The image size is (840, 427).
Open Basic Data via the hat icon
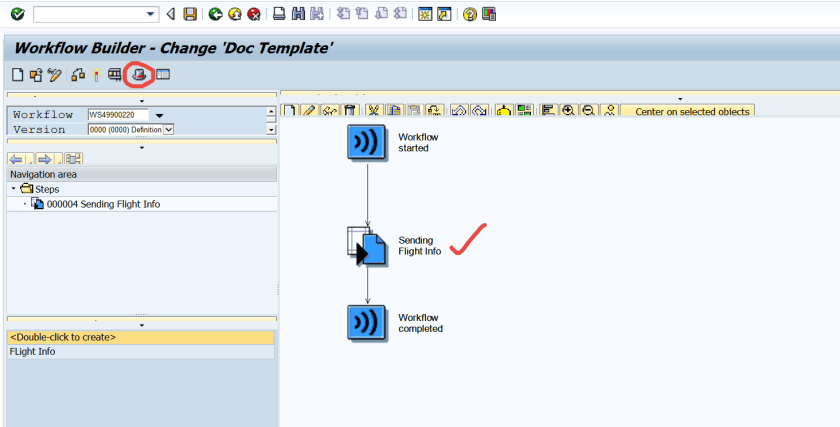tap(139, 74)
